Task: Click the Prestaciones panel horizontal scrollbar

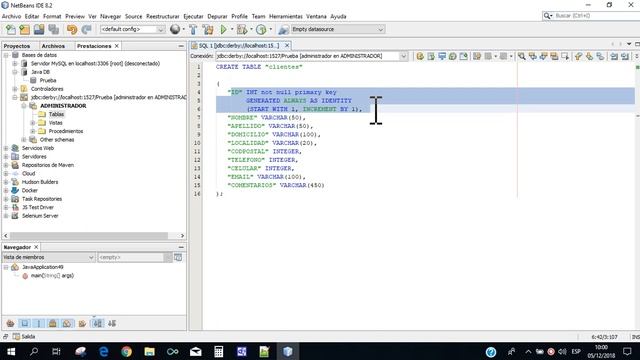Action: tap(89, 236)
